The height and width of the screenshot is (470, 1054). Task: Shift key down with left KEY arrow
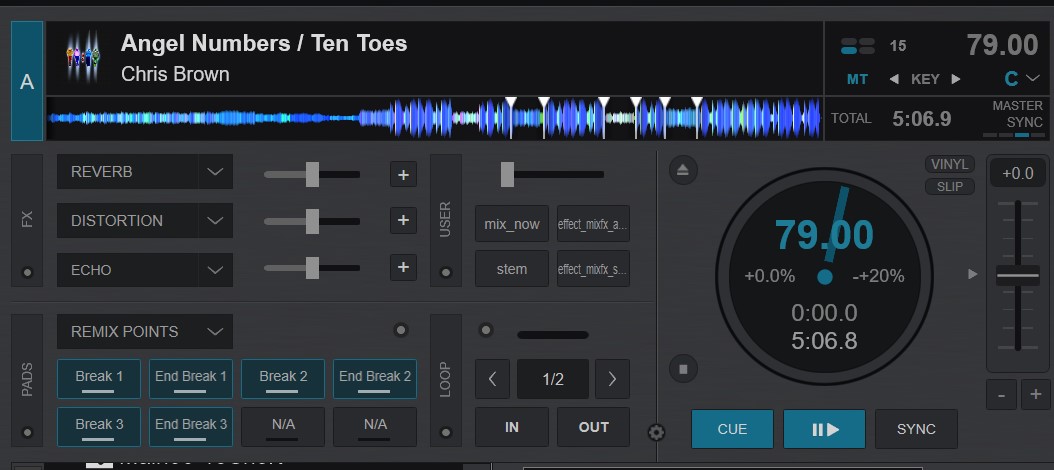click(x=894, y=79)
